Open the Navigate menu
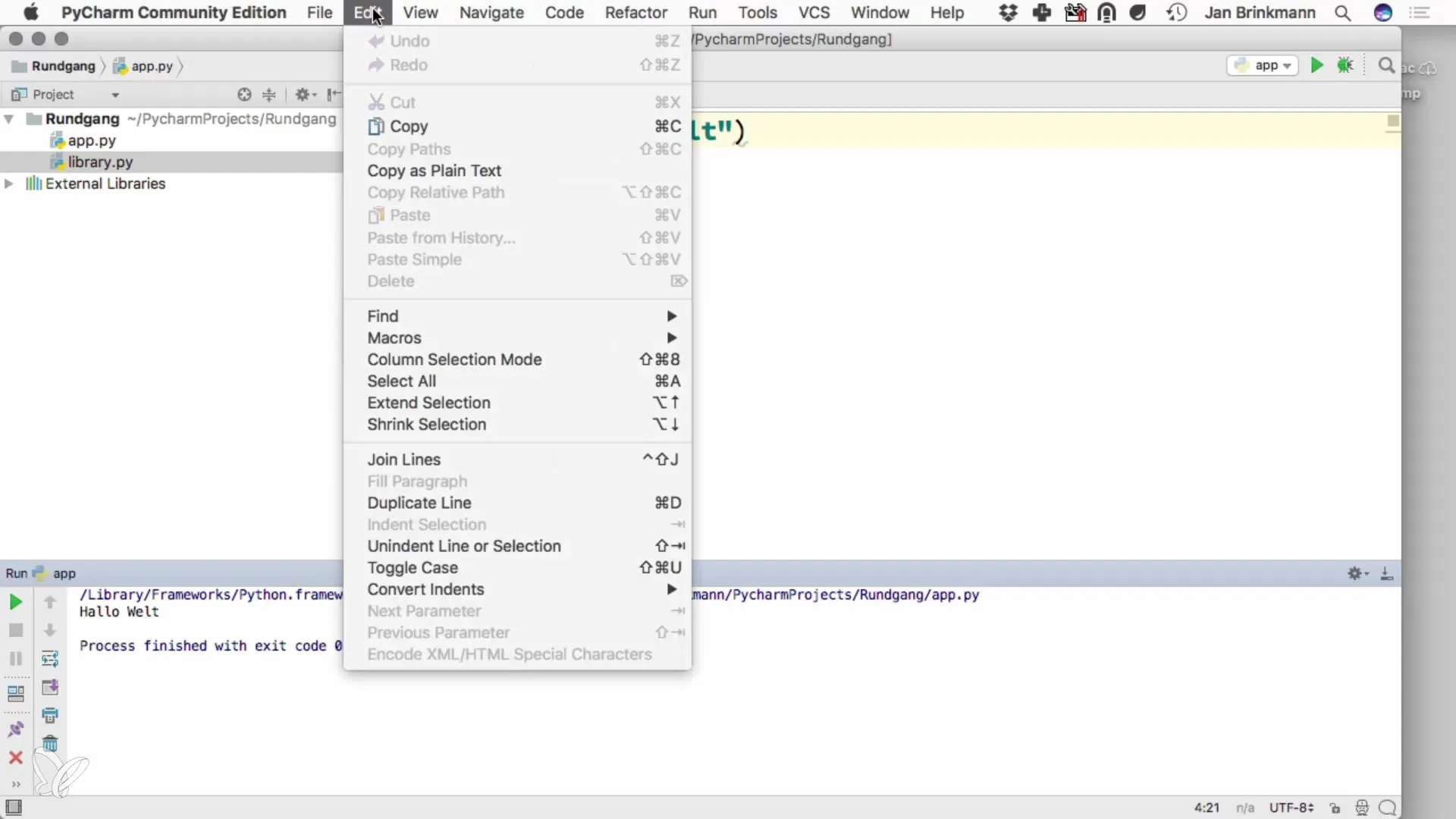 (x=491, y=13)
